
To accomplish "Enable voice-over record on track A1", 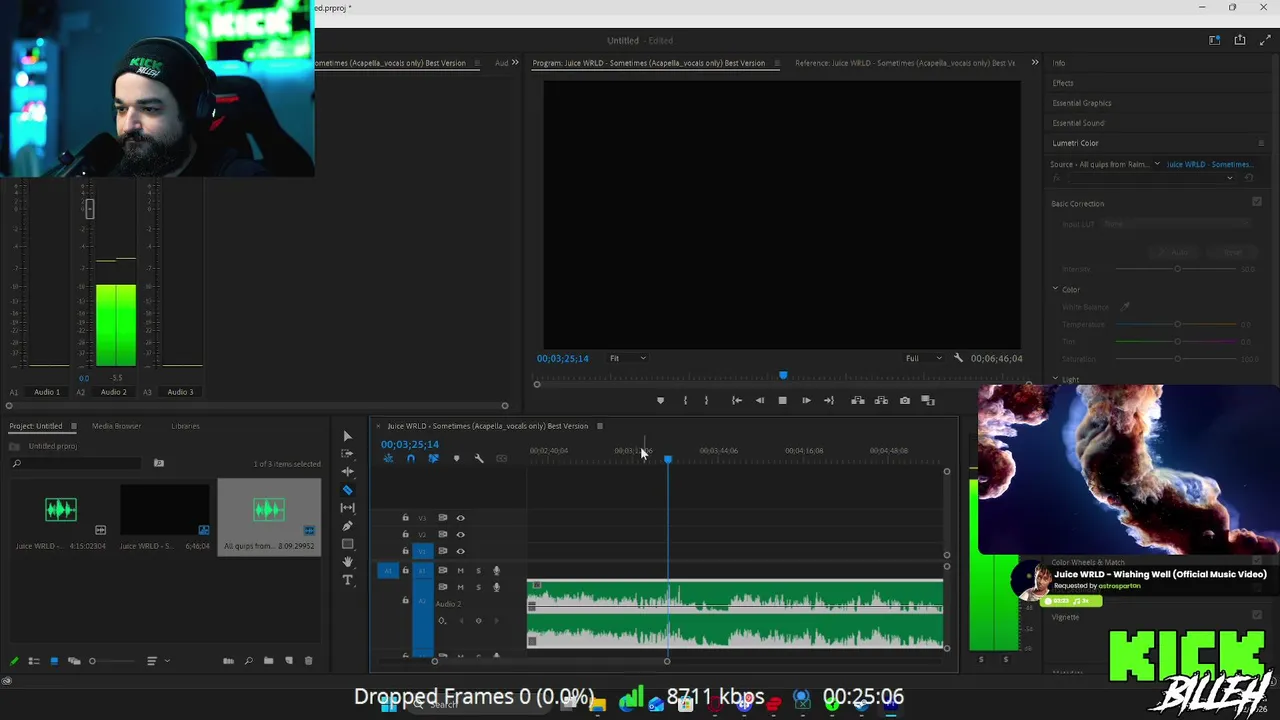I will (496, 571).
